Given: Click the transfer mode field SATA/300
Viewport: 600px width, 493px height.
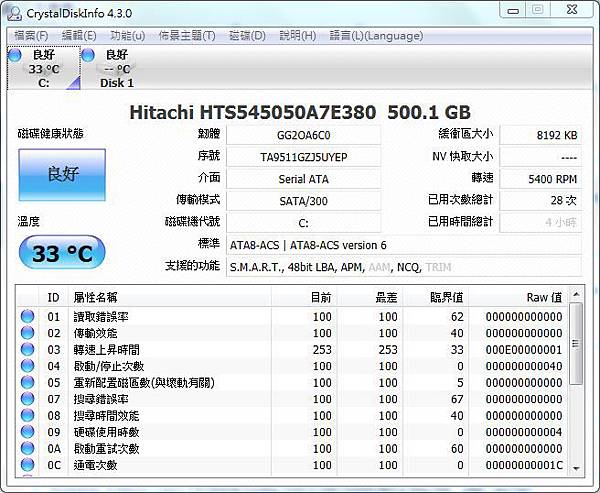Looking at the screenshot, I should [303, 201].
